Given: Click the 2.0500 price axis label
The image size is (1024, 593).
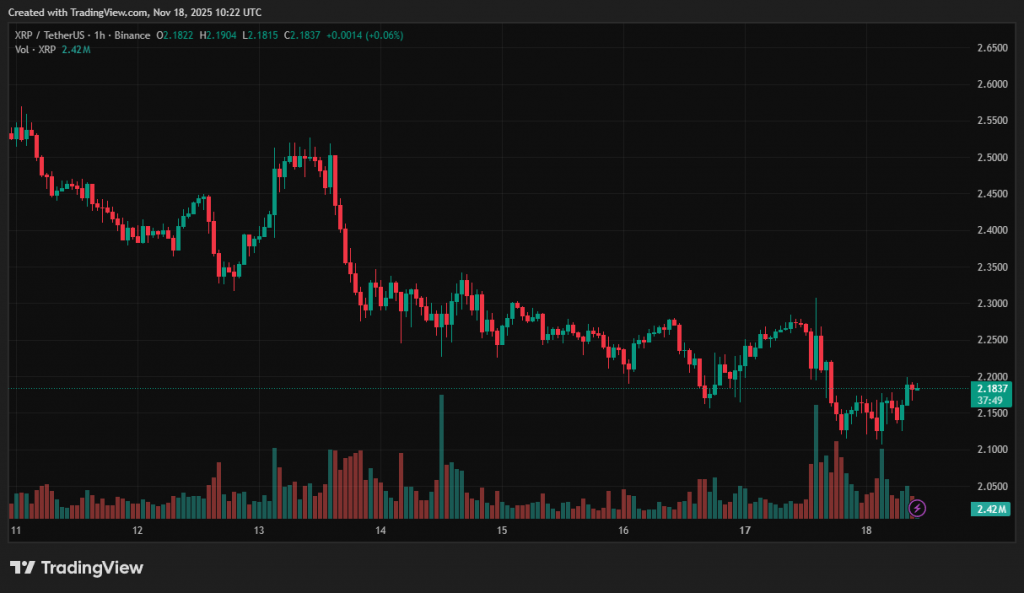Looking at the screenshot, I should tap(992, 486).
